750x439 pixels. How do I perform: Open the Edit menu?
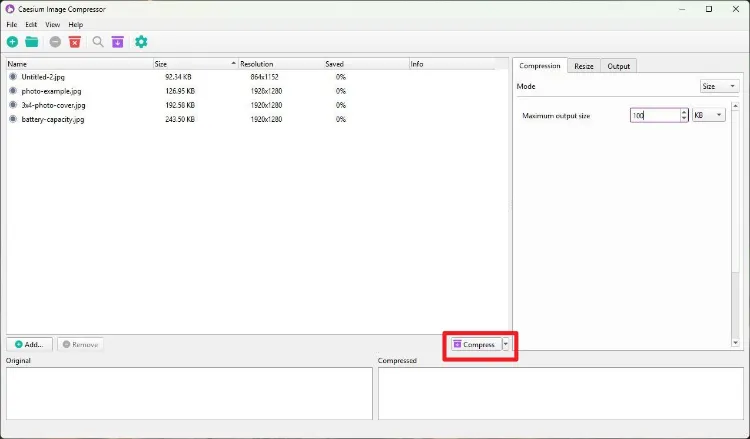coord(31,24)
